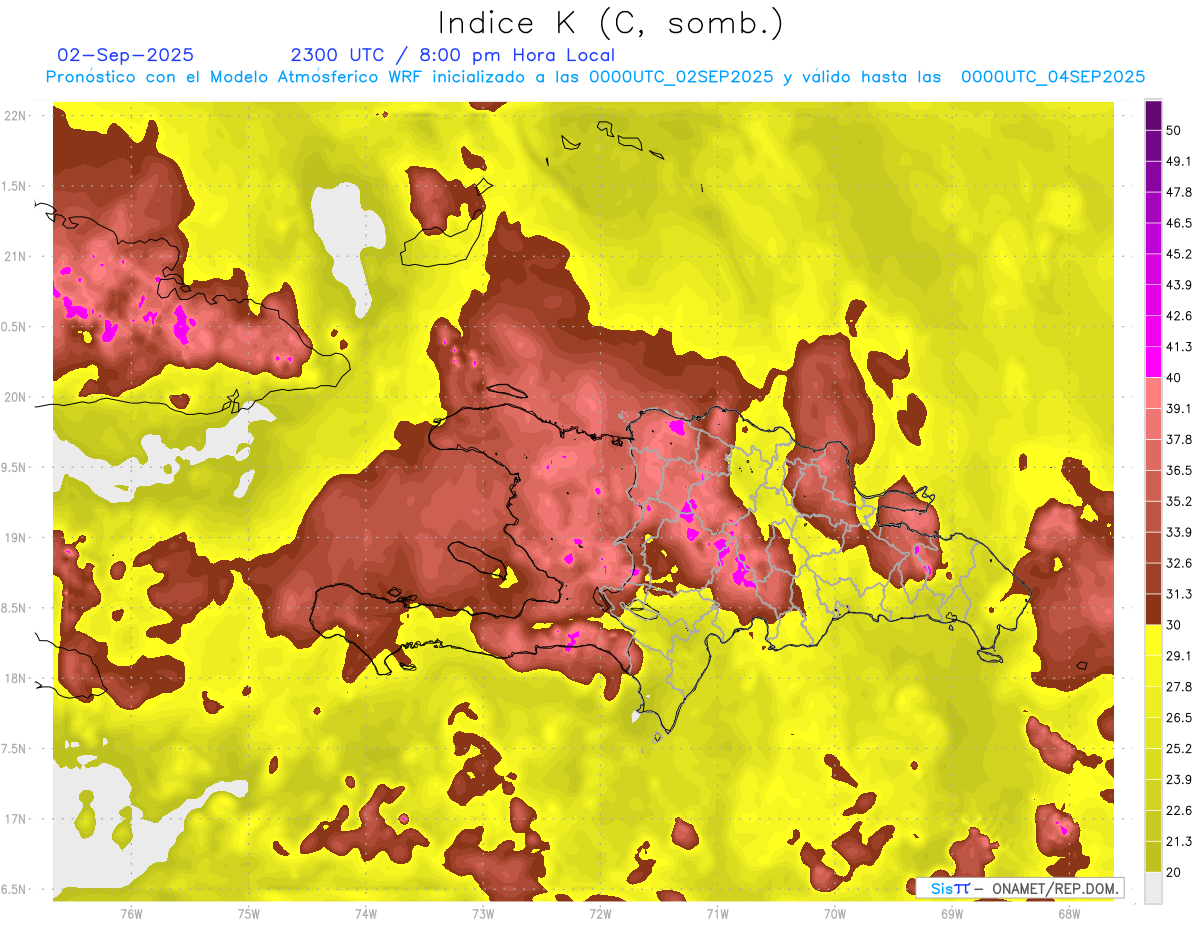Pick the '69W' longitude label
Viewport: 1200px width, 927px height.
pyautogui.click(x=952, y=913)
